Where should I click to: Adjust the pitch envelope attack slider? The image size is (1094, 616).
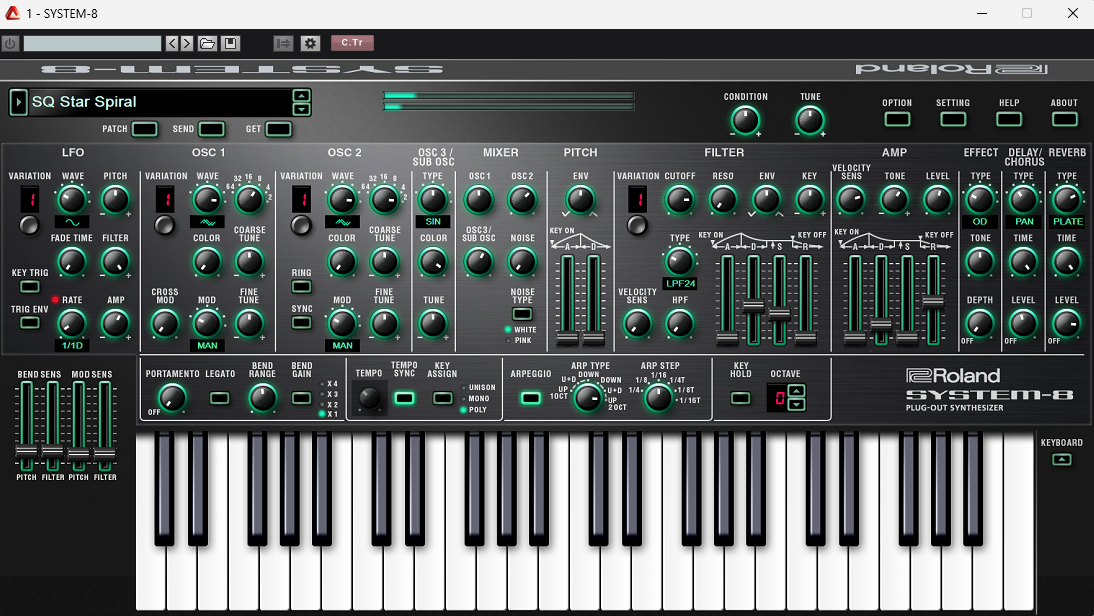click(567, 338)
